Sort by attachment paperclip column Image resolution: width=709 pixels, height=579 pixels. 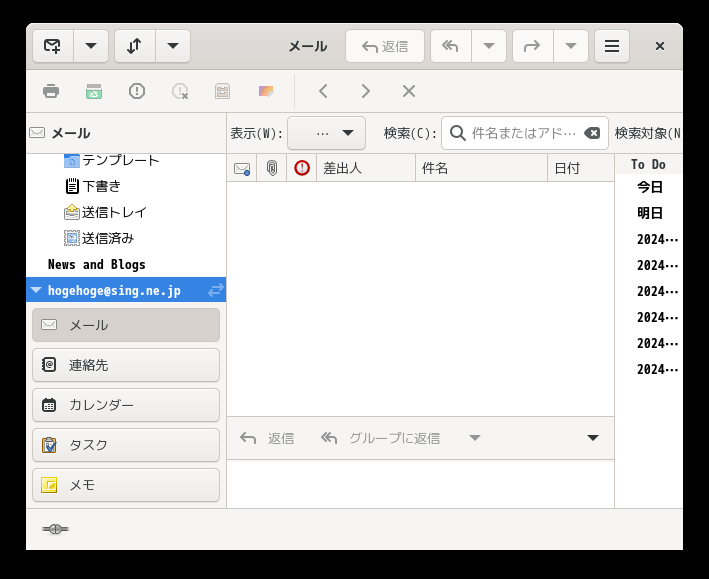click(x=272, y=168)
